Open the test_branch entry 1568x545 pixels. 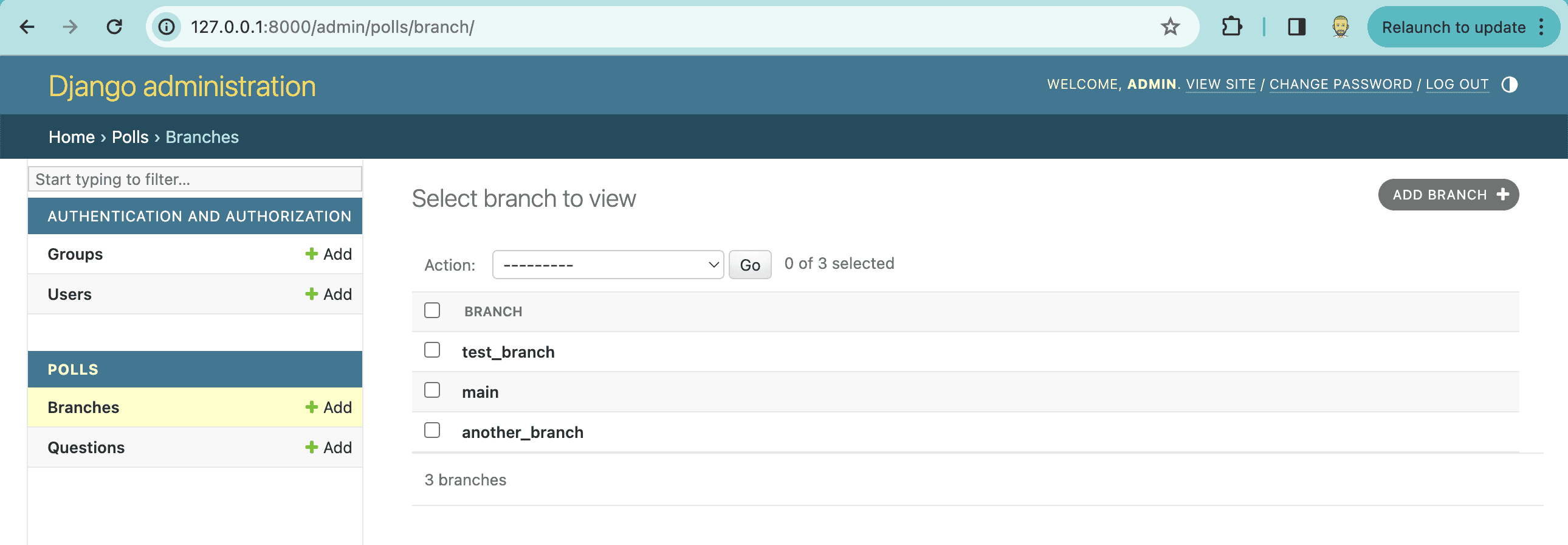click(x=508, y=352)
